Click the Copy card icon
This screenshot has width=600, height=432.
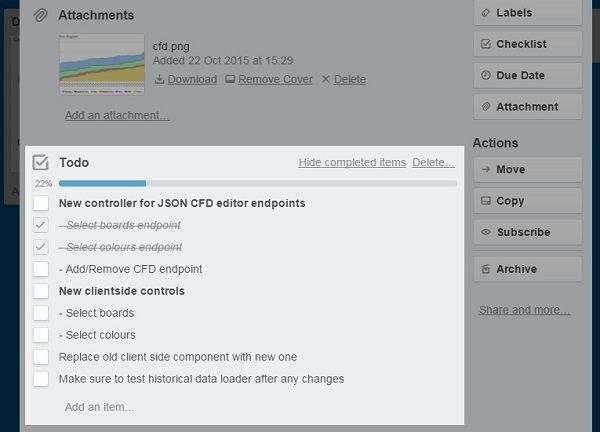[486, 201]
